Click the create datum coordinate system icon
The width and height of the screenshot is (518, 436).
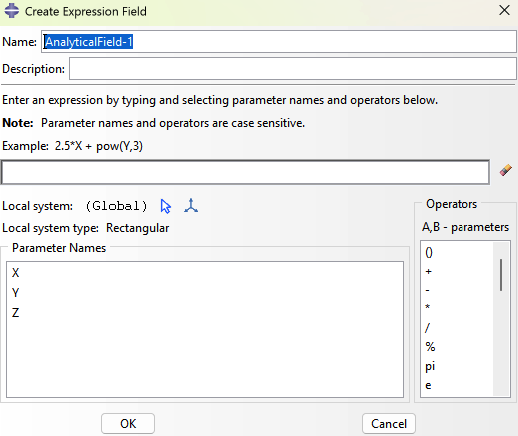coord(191,206)
